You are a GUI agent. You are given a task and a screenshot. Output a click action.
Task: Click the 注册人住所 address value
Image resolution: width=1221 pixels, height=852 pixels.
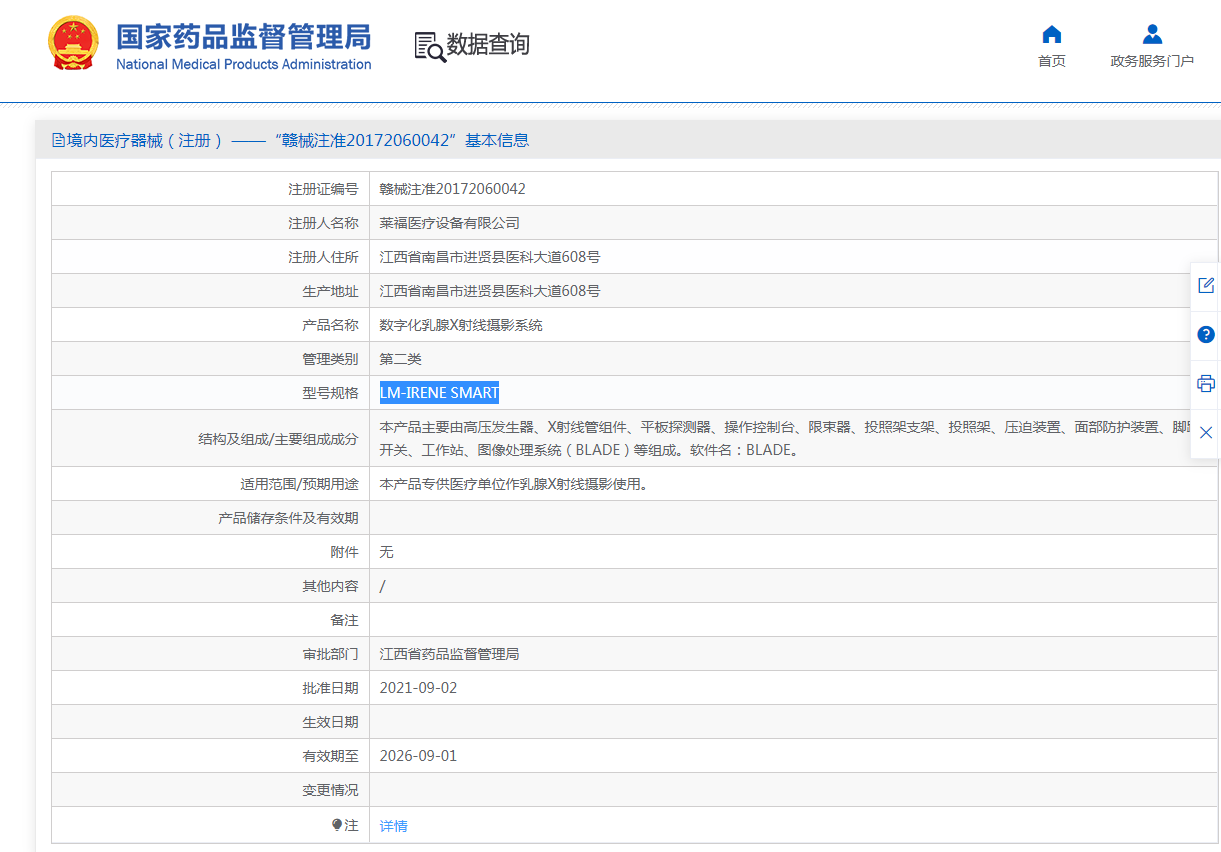pos(490,257)
